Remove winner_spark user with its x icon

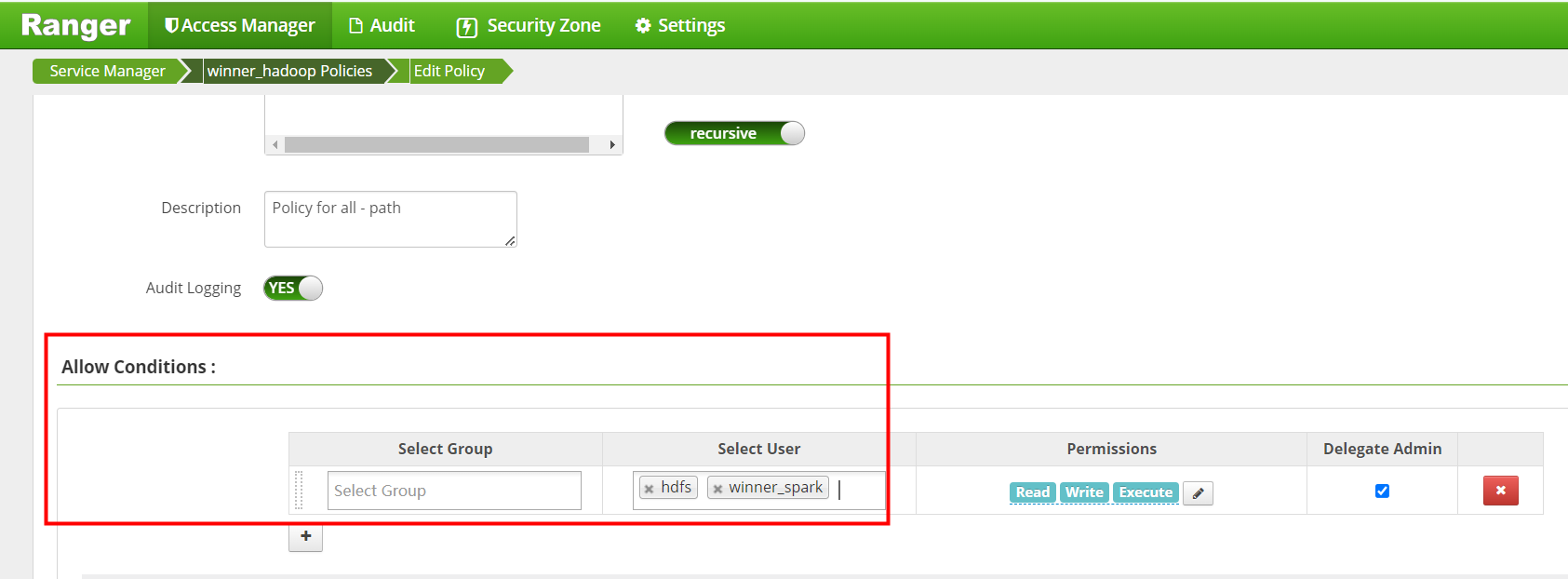click(717, 489)
